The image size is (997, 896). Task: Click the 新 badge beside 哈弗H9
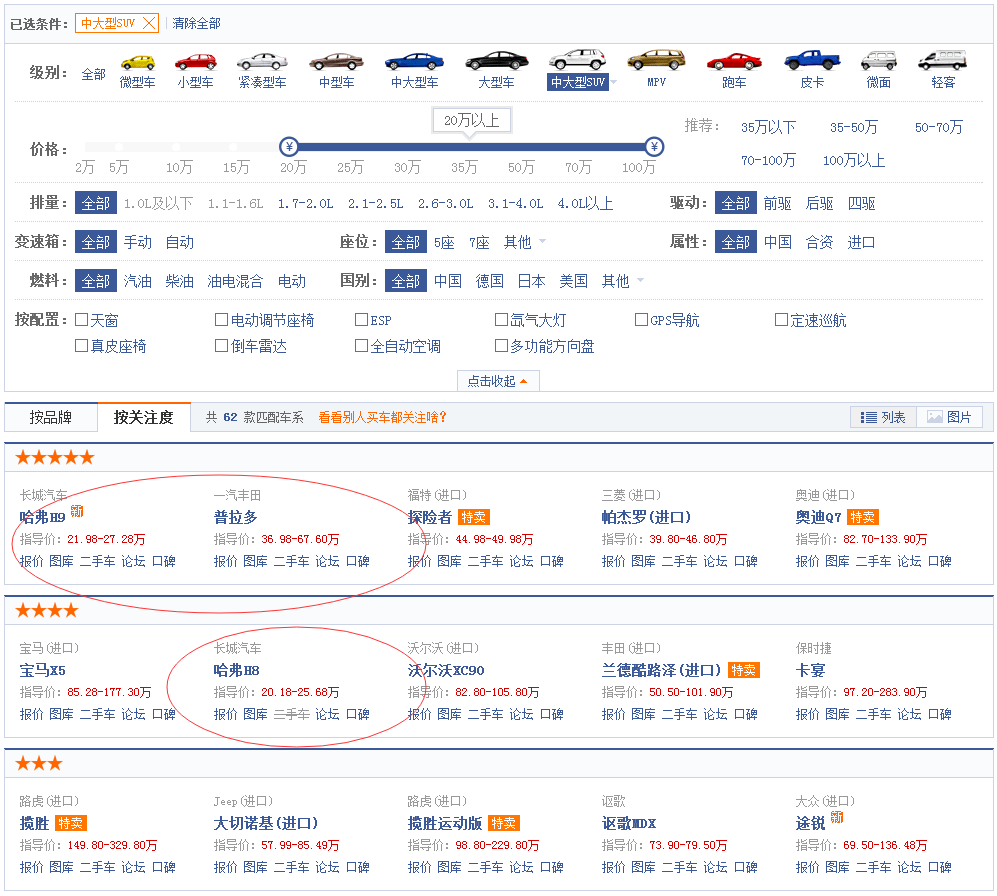tap(77, 511)
